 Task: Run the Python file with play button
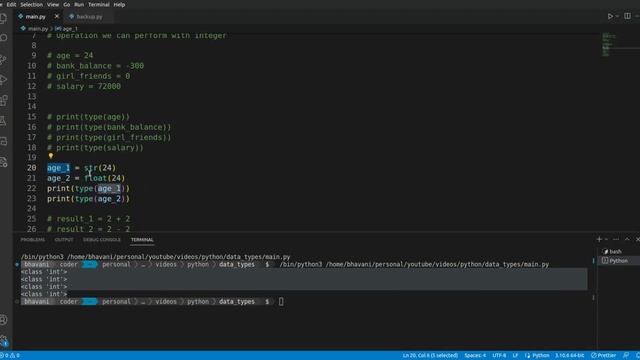[x=610, y=16]
